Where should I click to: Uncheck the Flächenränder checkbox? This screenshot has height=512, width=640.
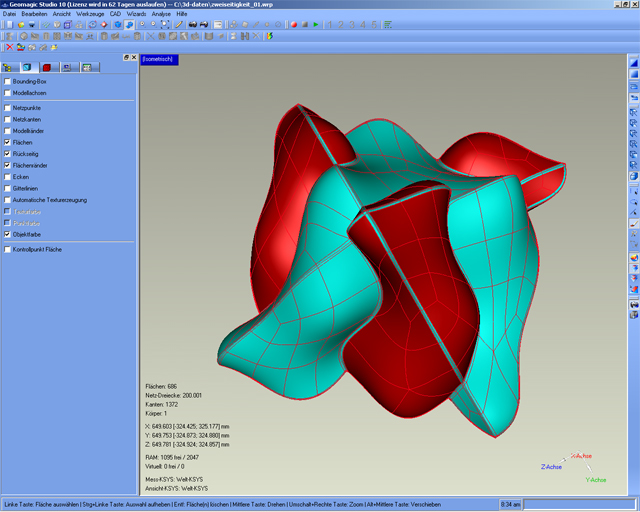pos(7,165)
